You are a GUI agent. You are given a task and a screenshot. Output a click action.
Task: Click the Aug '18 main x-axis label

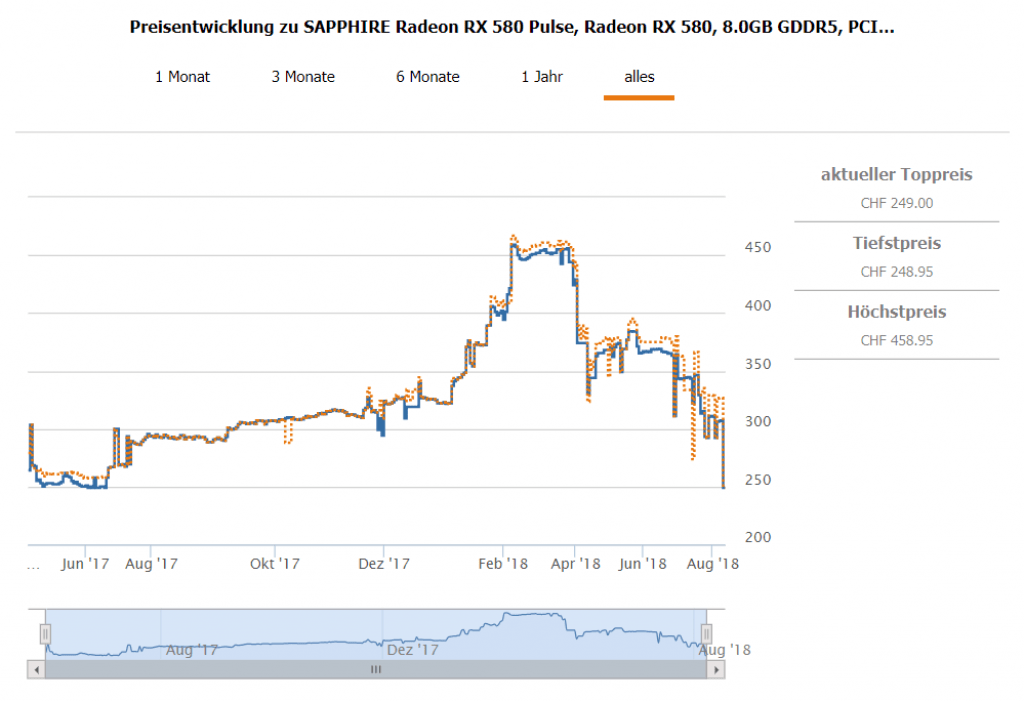tap(712, 564)
